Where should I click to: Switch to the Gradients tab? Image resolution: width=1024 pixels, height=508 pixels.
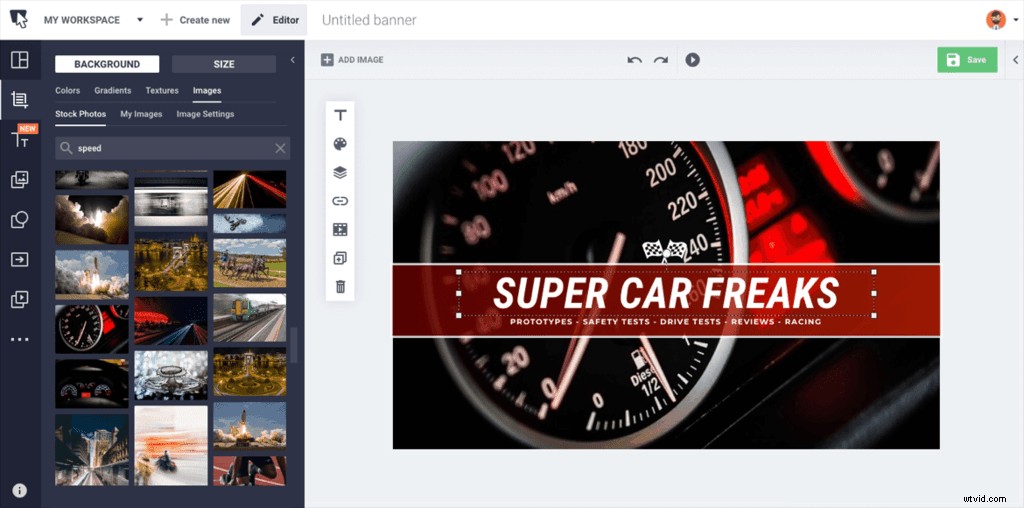[x=112, y=91]
